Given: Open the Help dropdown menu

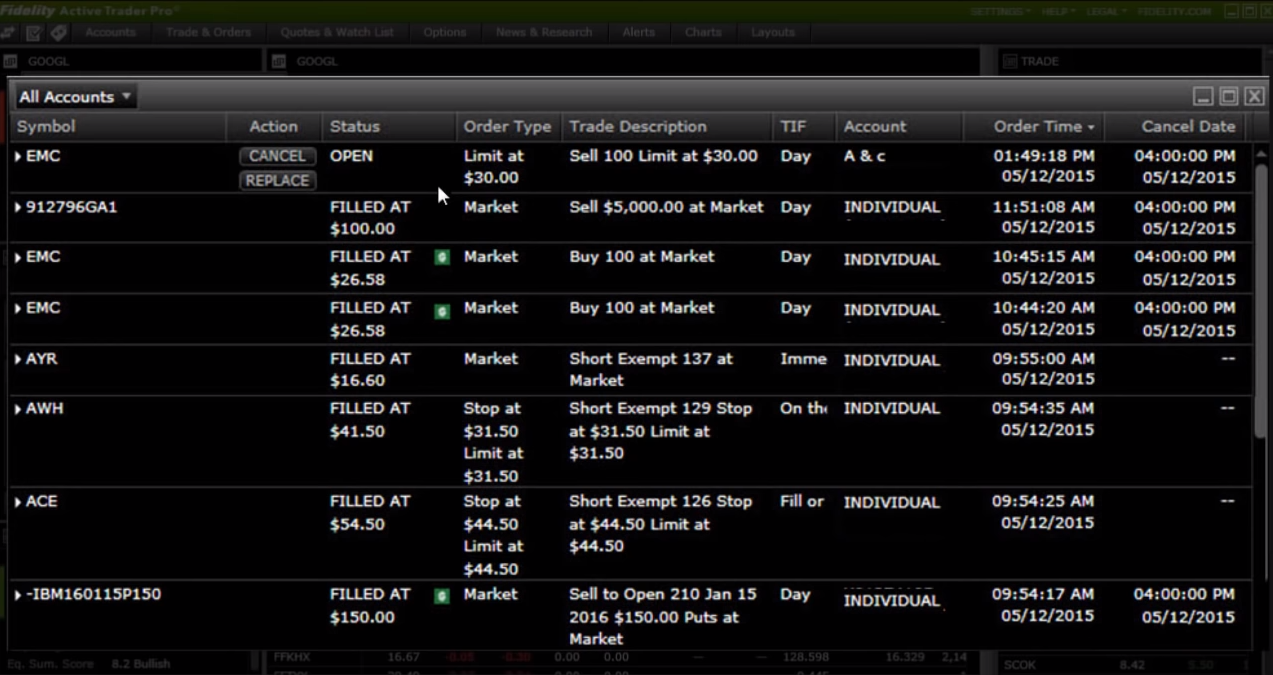Looking at the screenshot, I should tap(1058, 11).
